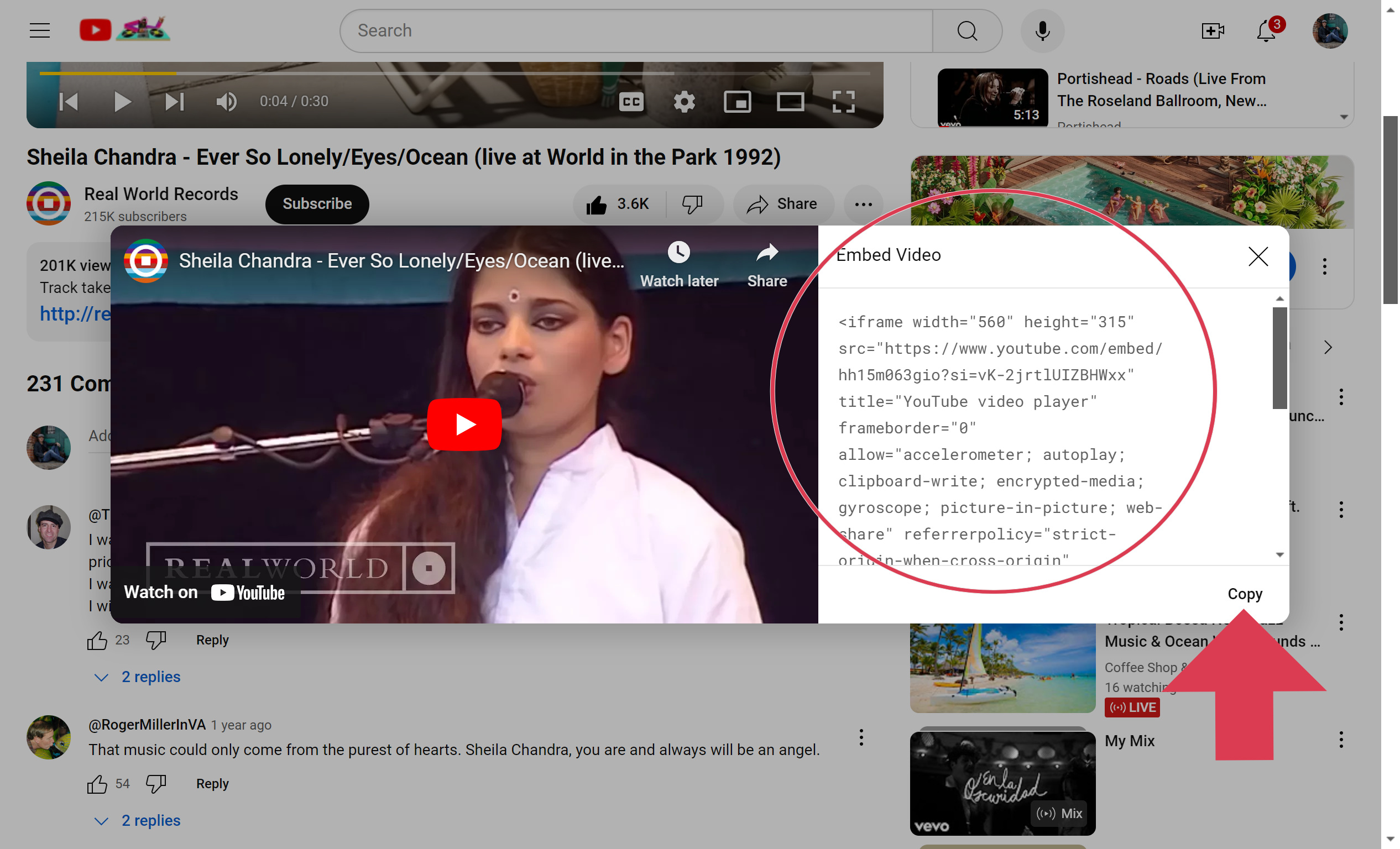The width and height of the screenshot is (1400, 849).
Task: Open the My Mix thumbnail
Action: [1002, 783]
